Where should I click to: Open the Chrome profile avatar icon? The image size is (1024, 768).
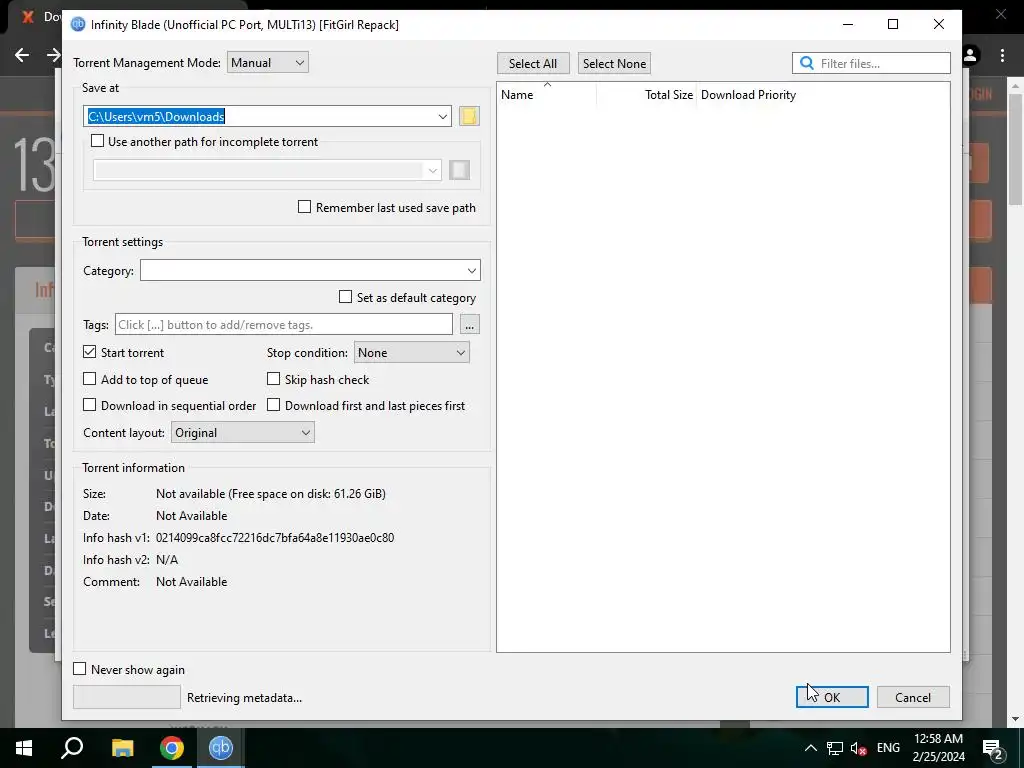[x=970, y=56]
